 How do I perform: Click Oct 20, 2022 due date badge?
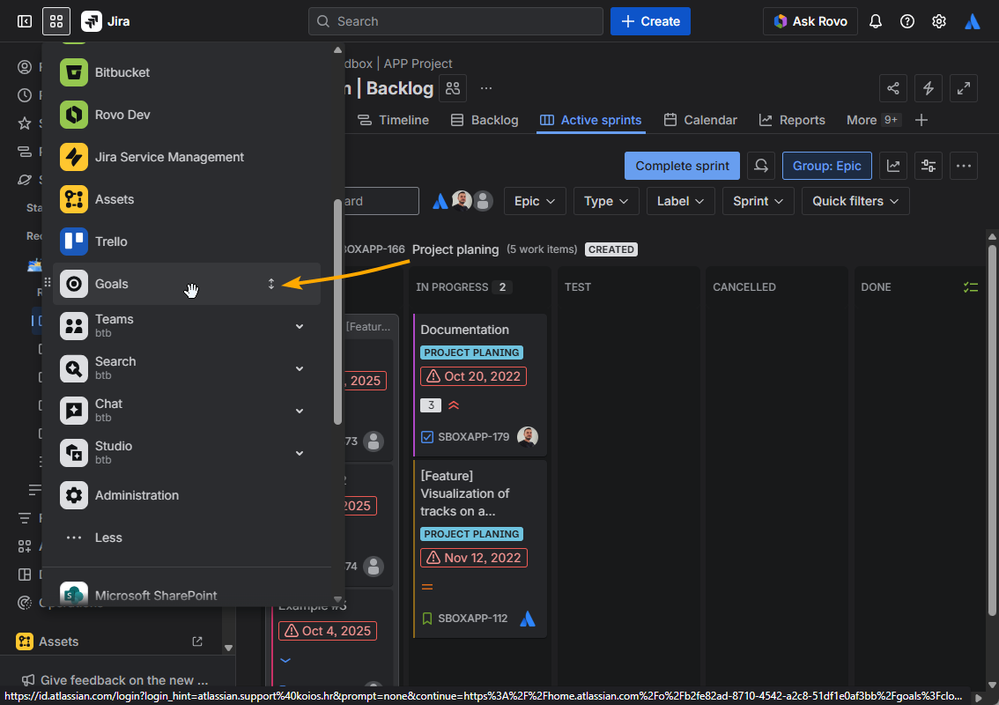click(x=473, y=376)
